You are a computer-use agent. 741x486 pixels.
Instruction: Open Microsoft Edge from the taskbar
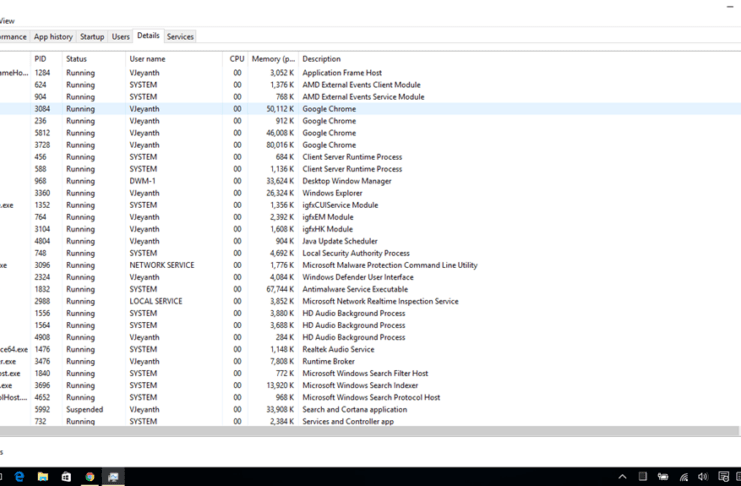coord(19,477)
